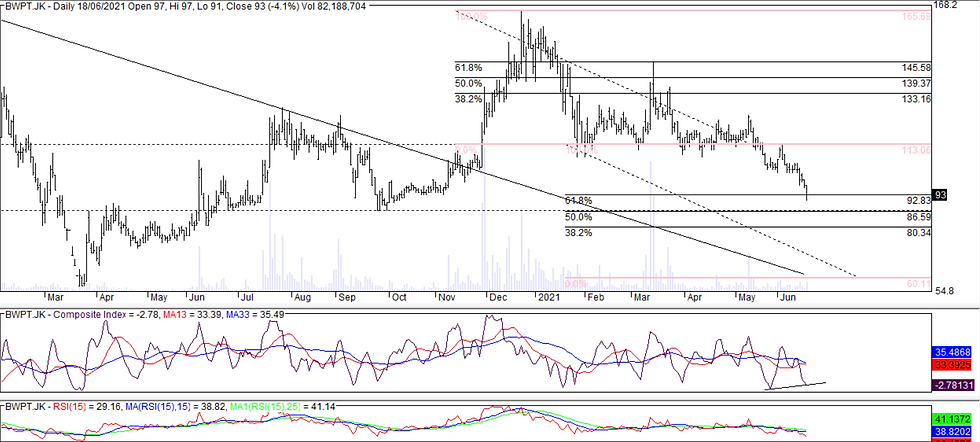Click the 139.37 retracement price label
Screen dimensions: 980x442
click(918, 83)
